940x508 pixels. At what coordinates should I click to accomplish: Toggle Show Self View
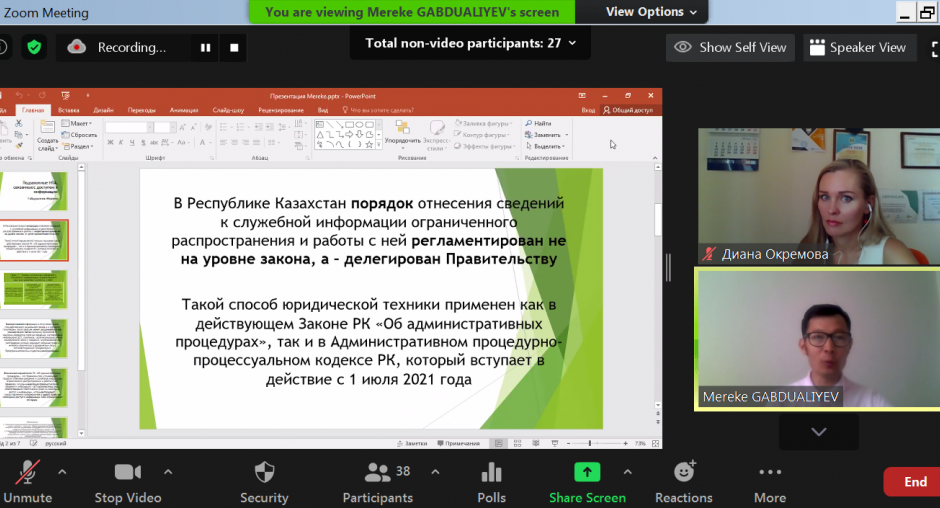730,47
